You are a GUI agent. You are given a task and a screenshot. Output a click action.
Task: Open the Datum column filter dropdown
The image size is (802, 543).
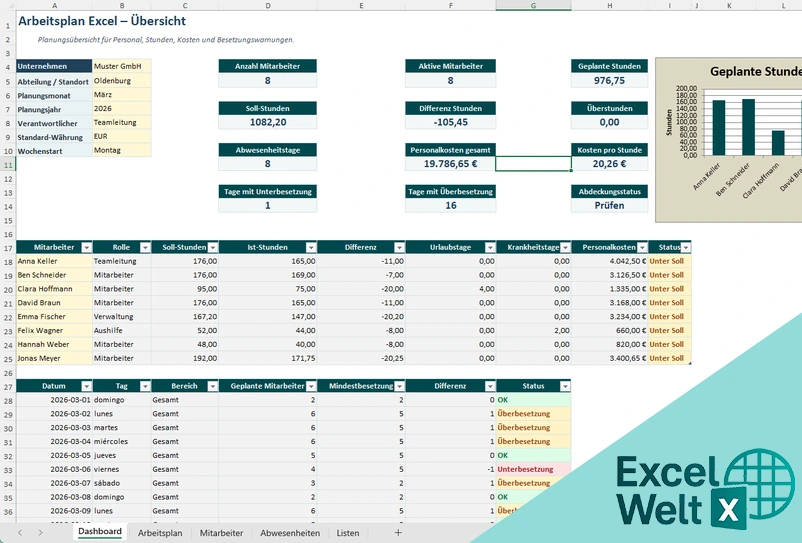(86, 386)
